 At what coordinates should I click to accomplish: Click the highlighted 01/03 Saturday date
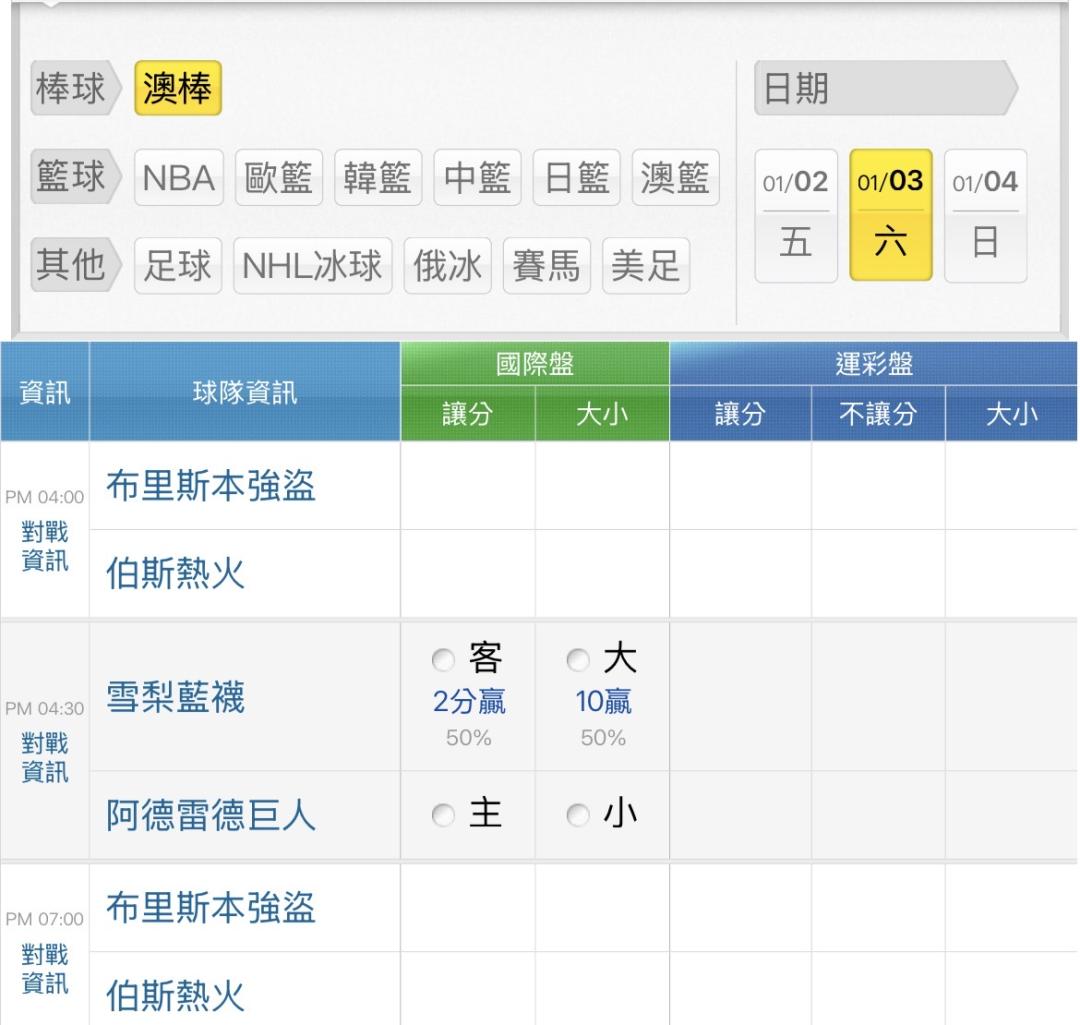point(891,216)
